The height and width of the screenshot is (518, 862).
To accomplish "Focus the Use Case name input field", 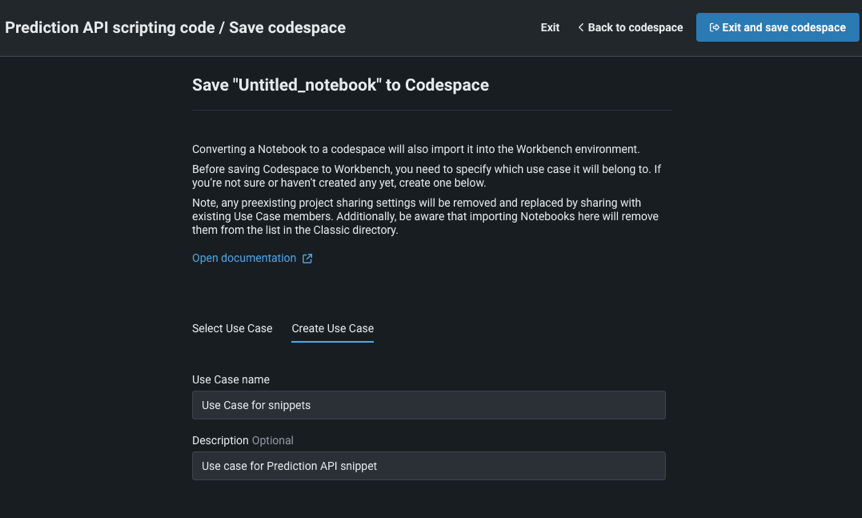I will (x=428, y=405).
